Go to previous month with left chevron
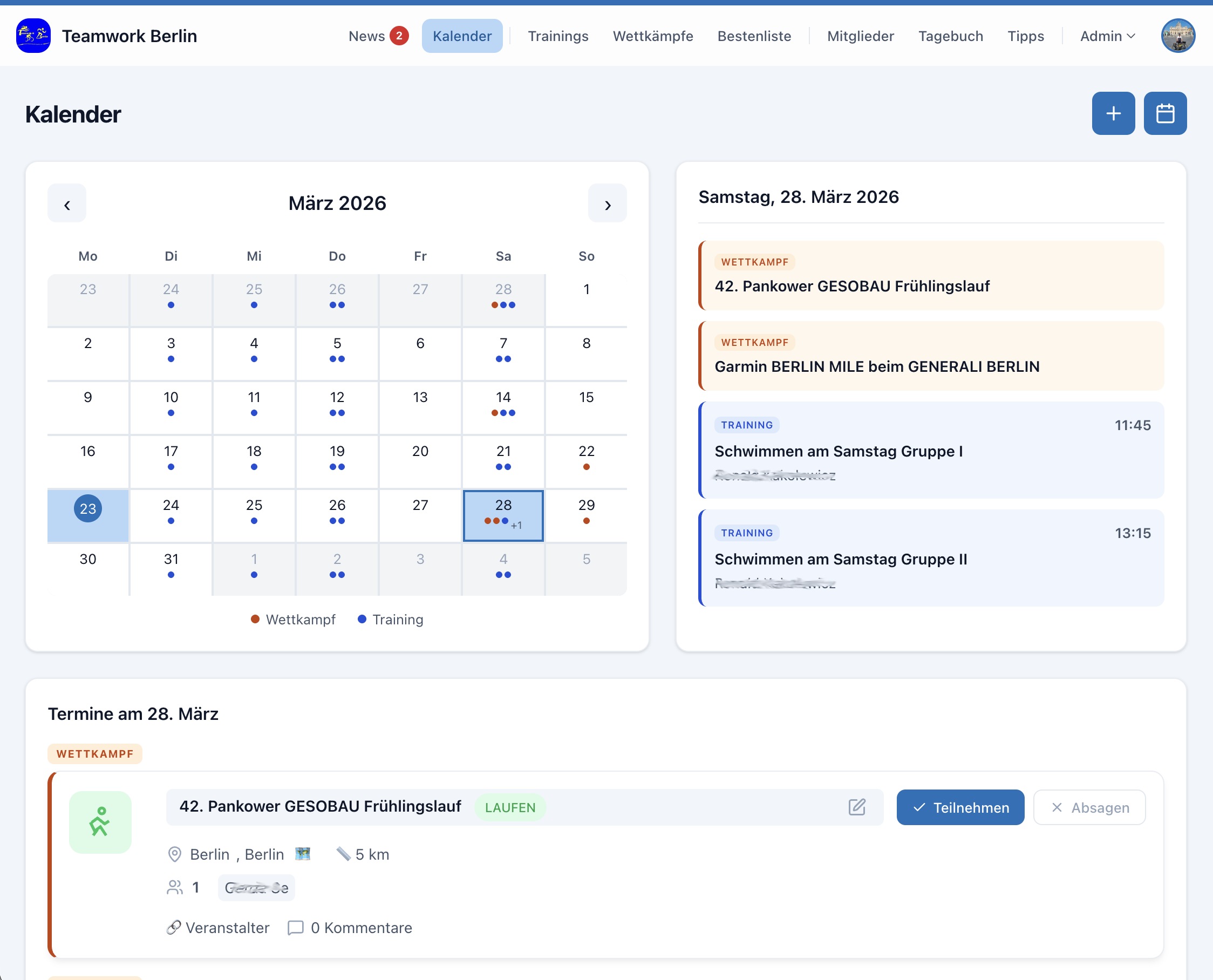Image resolution: width=1213 pixels, height=980 pixels. [66, 204]
